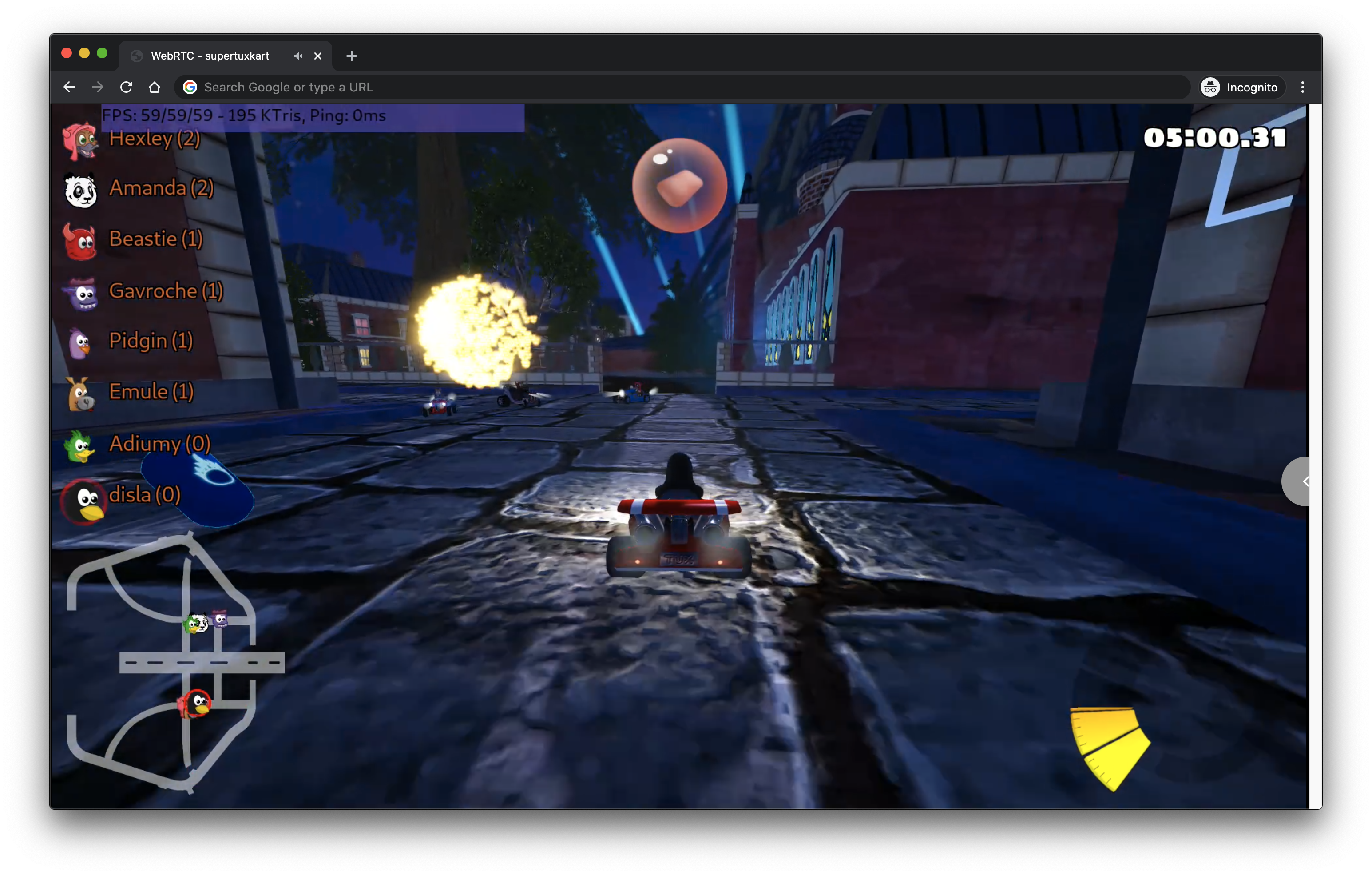Viewport: 1372px width, 875px height.
Task: Click Hexley's pink character avatar
Action: click(x=80, y=140)
